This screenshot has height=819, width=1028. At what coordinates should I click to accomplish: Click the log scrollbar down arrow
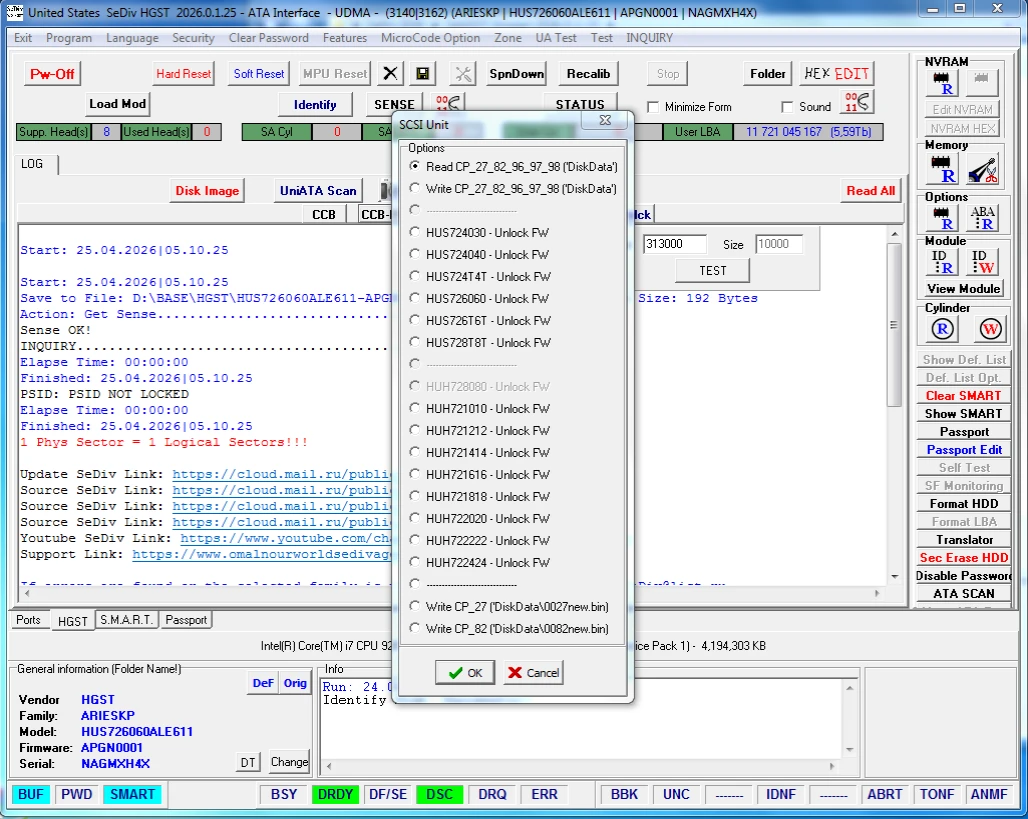point(895,576)
